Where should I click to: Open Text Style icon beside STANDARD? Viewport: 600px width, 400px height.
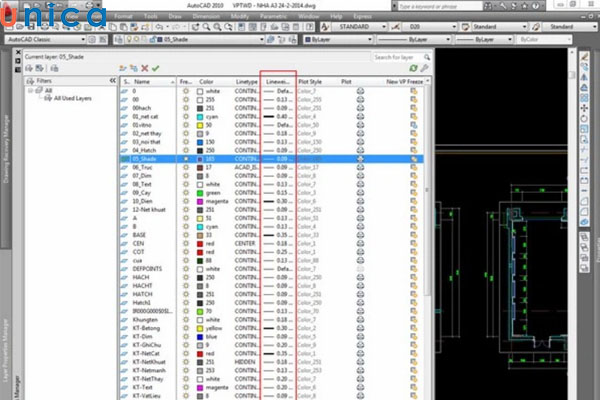(325, 27)
